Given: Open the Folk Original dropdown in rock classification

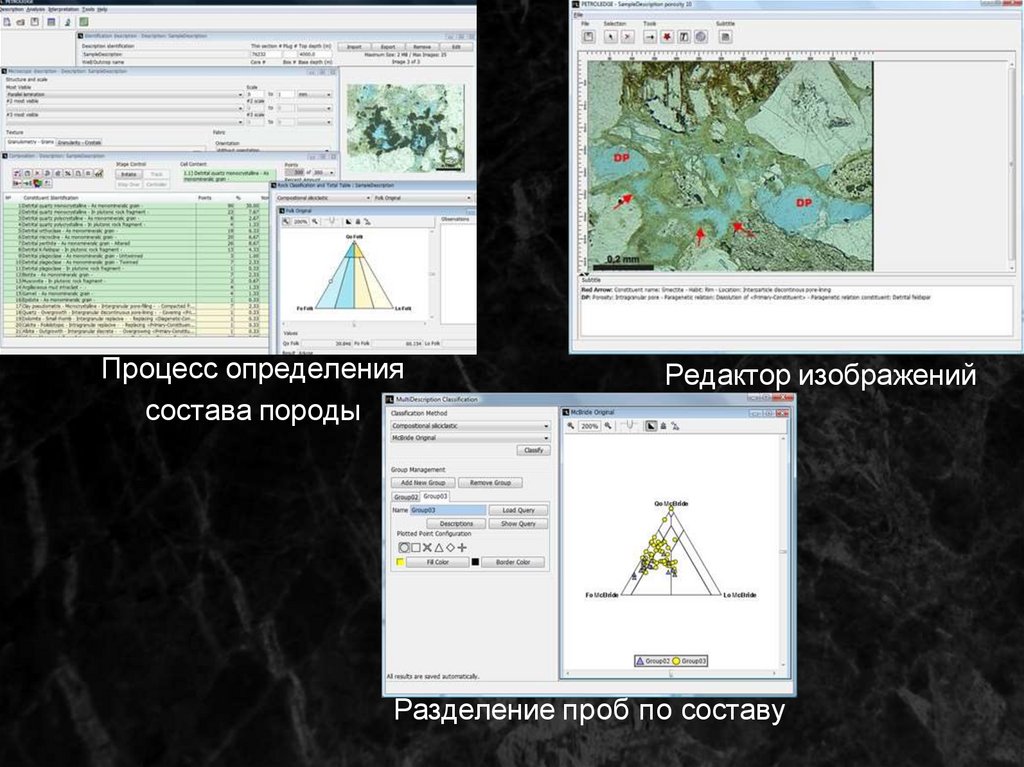Looking at the screenshot, I should pos(423,198).
